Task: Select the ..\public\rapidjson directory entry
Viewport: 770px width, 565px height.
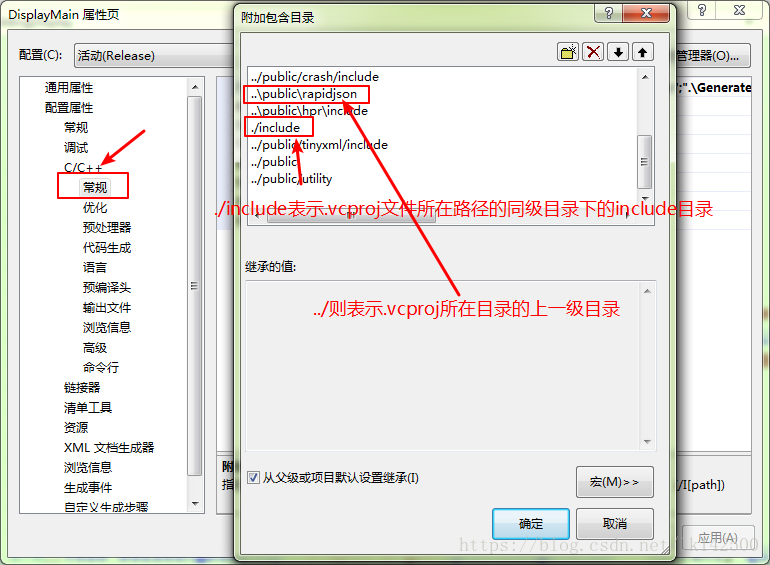Action: (304, 94)
